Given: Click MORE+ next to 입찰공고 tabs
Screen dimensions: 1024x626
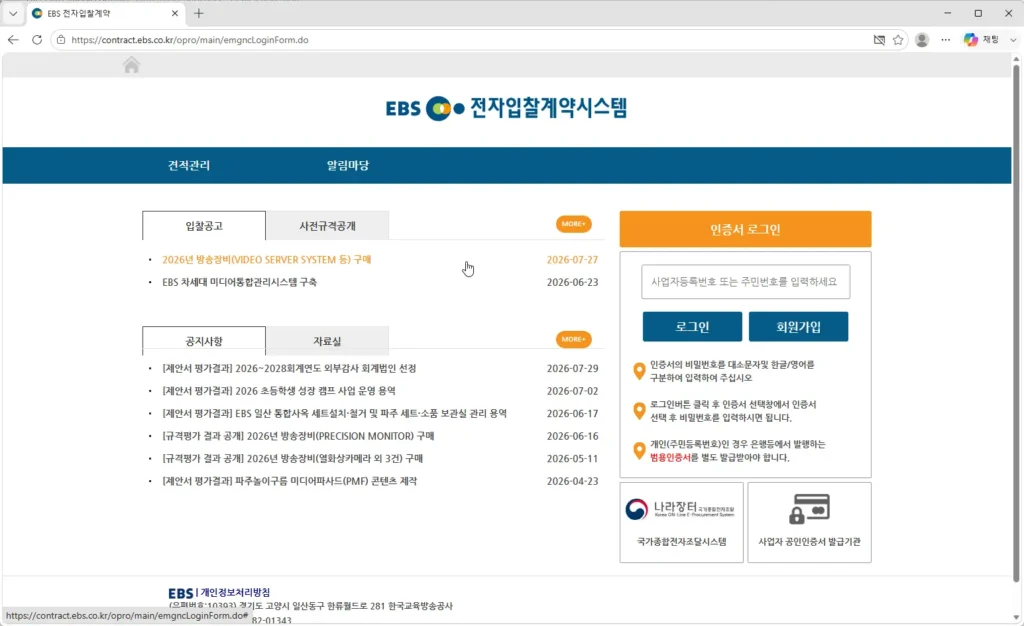Looking at the screenshot, I should coord(573,224).
